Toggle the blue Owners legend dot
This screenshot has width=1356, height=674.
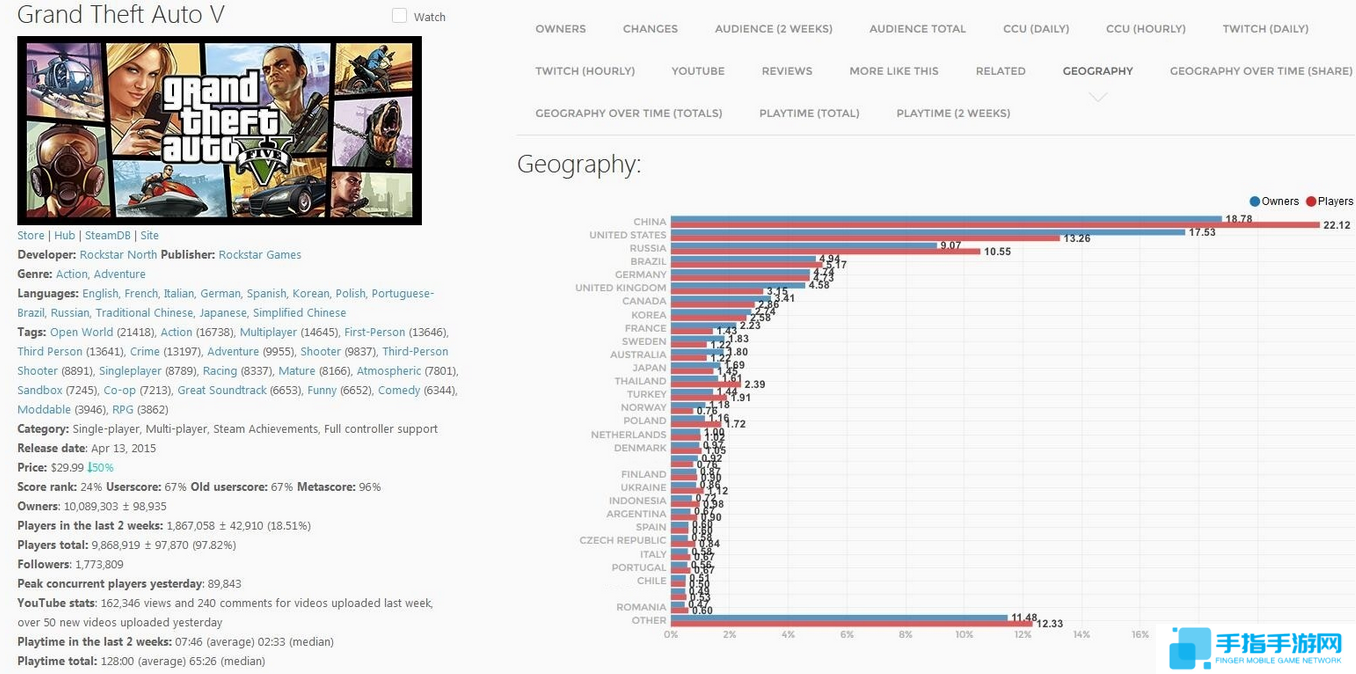click(x=1255, y=201)
